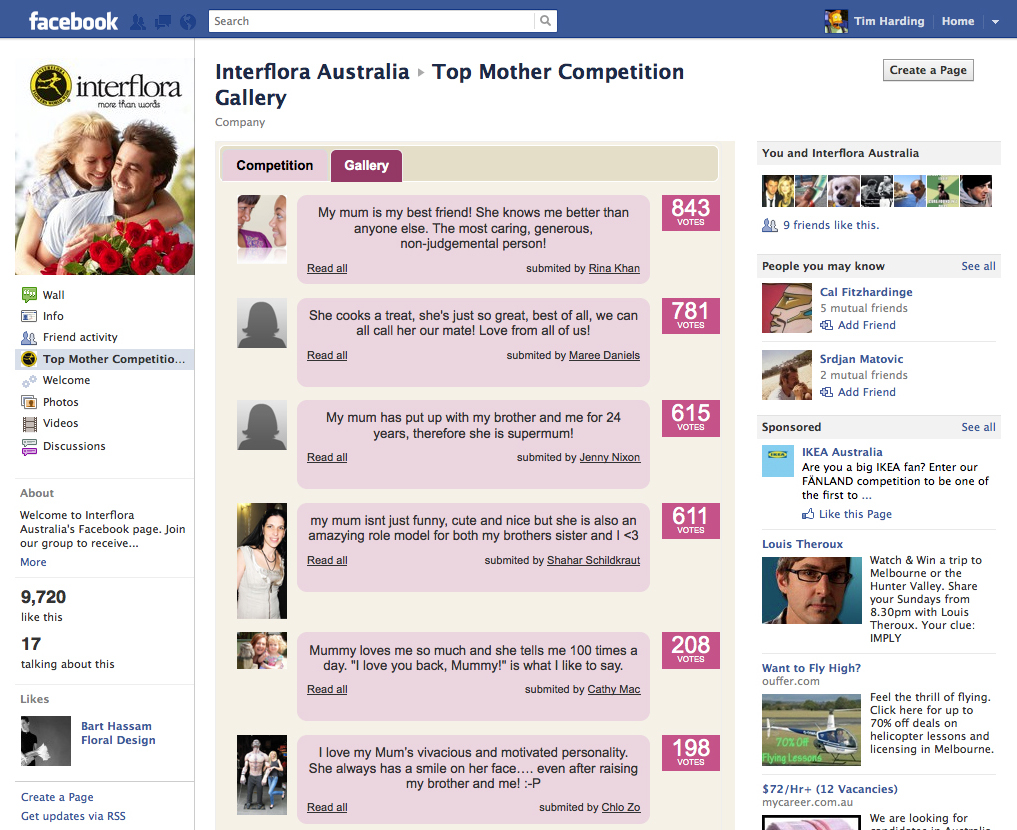See all people you may know
This screenshot has width=1017, height=830.
pyautogui.click(x=977, y=266)
